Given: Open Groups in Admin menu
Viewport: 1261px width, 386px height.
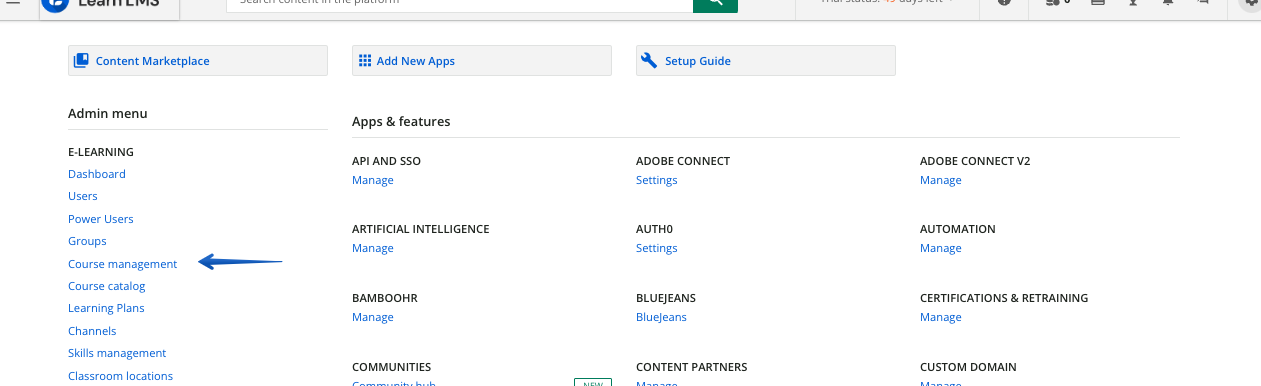Looking at the screenshot, I should tap(87, 241).
